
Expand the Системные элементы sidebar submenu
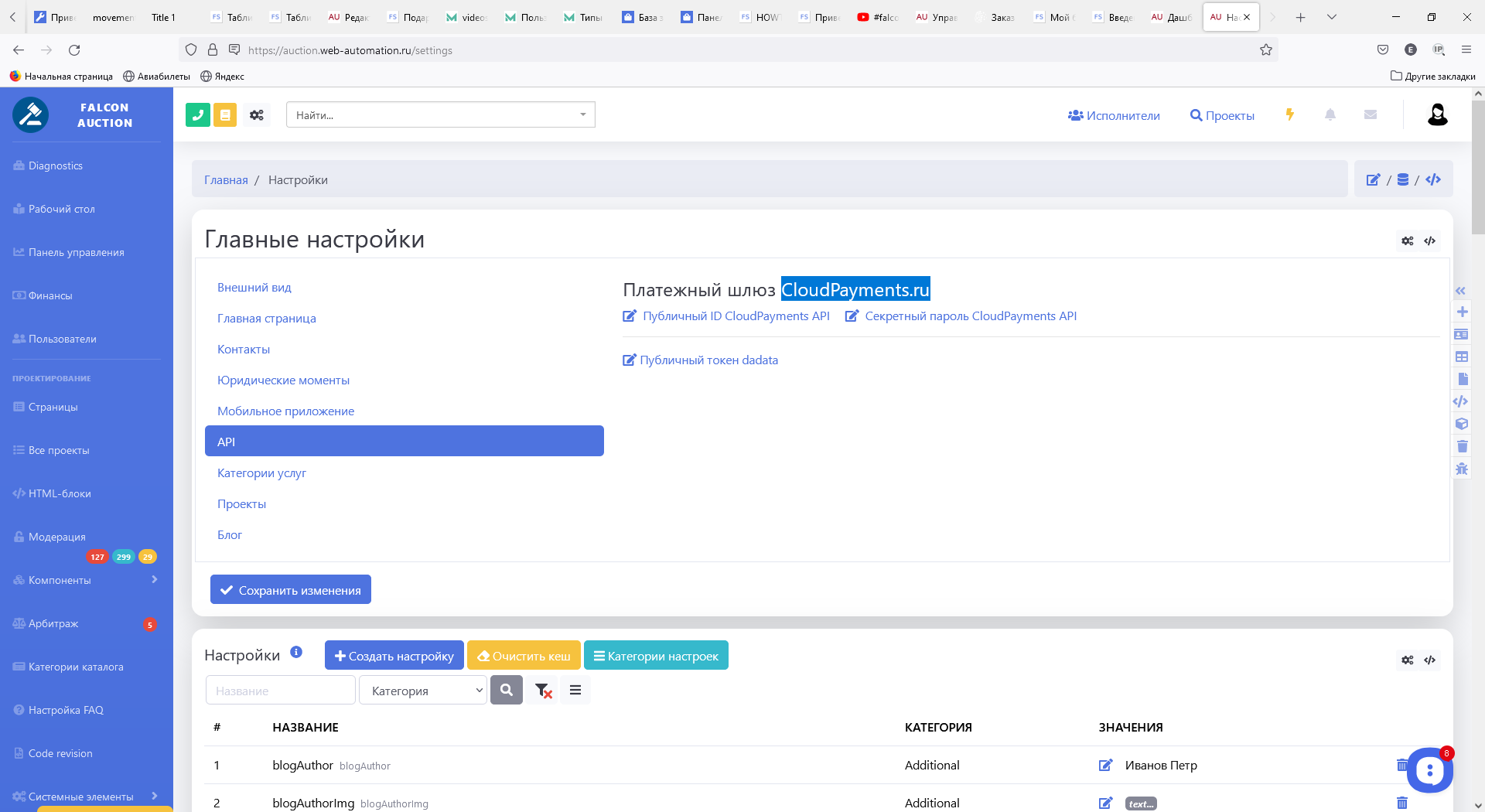point(154,796)
